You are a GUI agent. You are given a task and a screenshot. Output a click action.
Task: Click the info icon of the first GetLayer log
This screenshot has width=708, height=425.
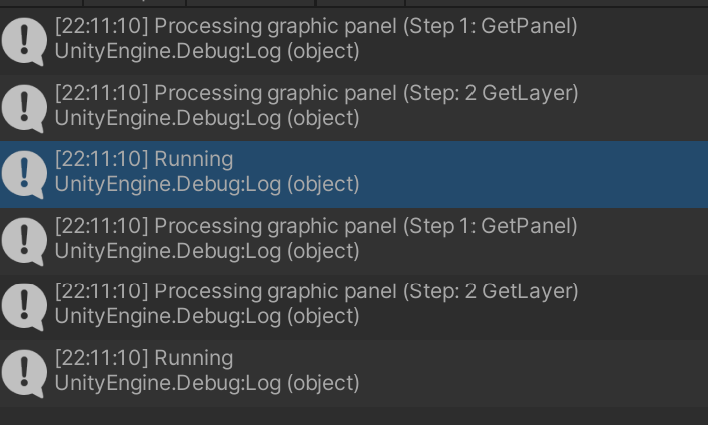(23, 106)
